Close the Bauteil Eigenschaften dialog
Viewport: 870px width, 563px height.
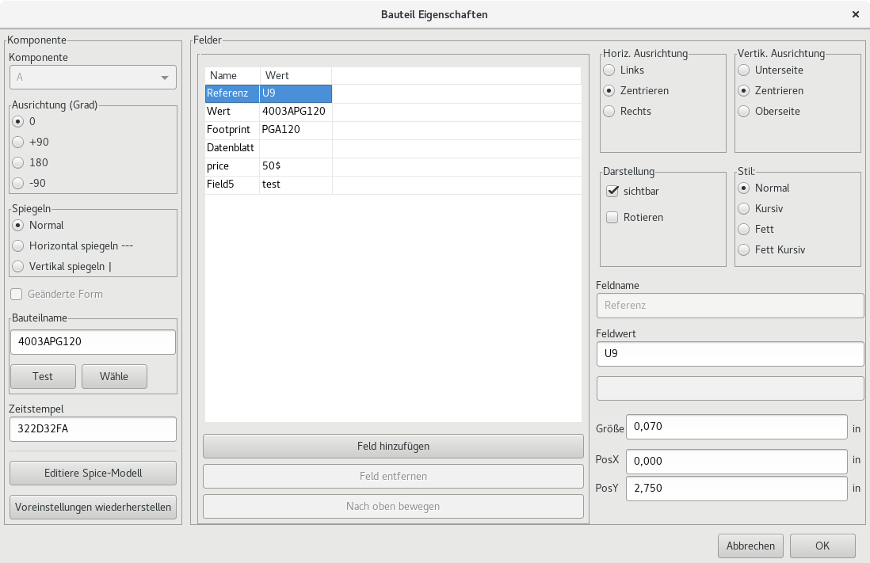(x=855, y=15)
